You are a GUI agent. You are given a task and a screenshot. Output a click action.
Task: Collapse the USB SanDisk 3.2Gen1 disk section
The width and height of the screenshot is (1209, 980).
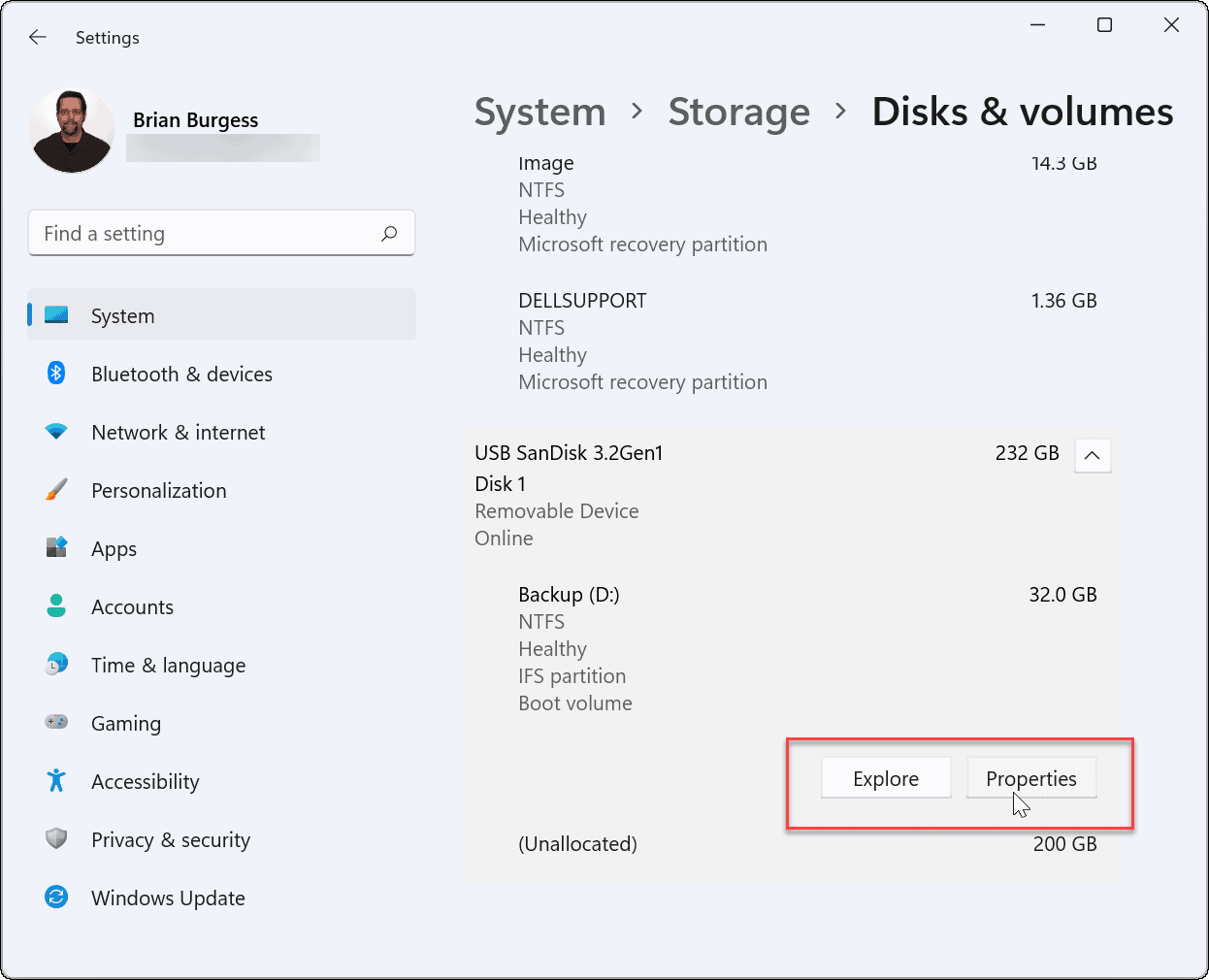[1093, 455]
